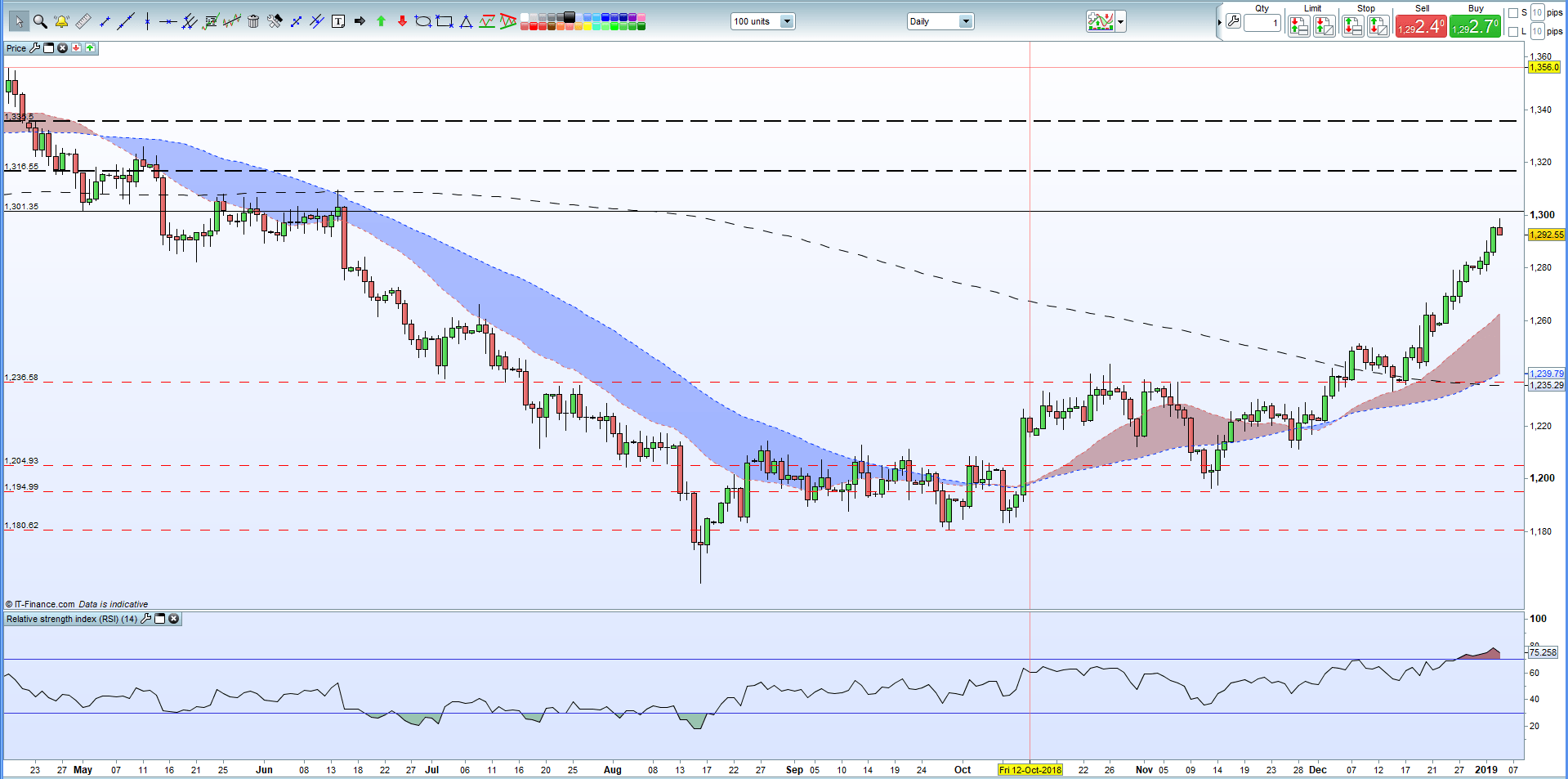
Task: Enable the S stop pips checkbox
Action: coord(1513,12)
